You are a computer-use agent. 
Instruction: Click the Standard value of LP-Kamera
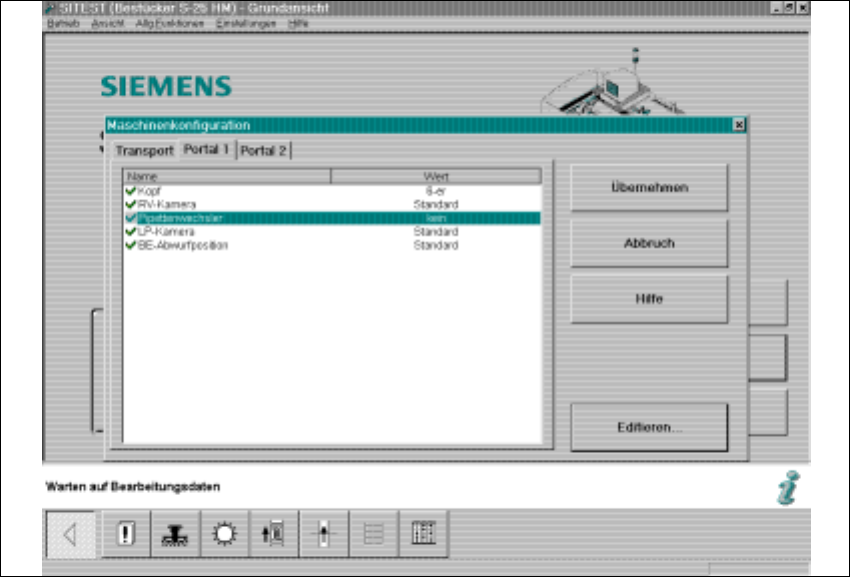(436, 232)
